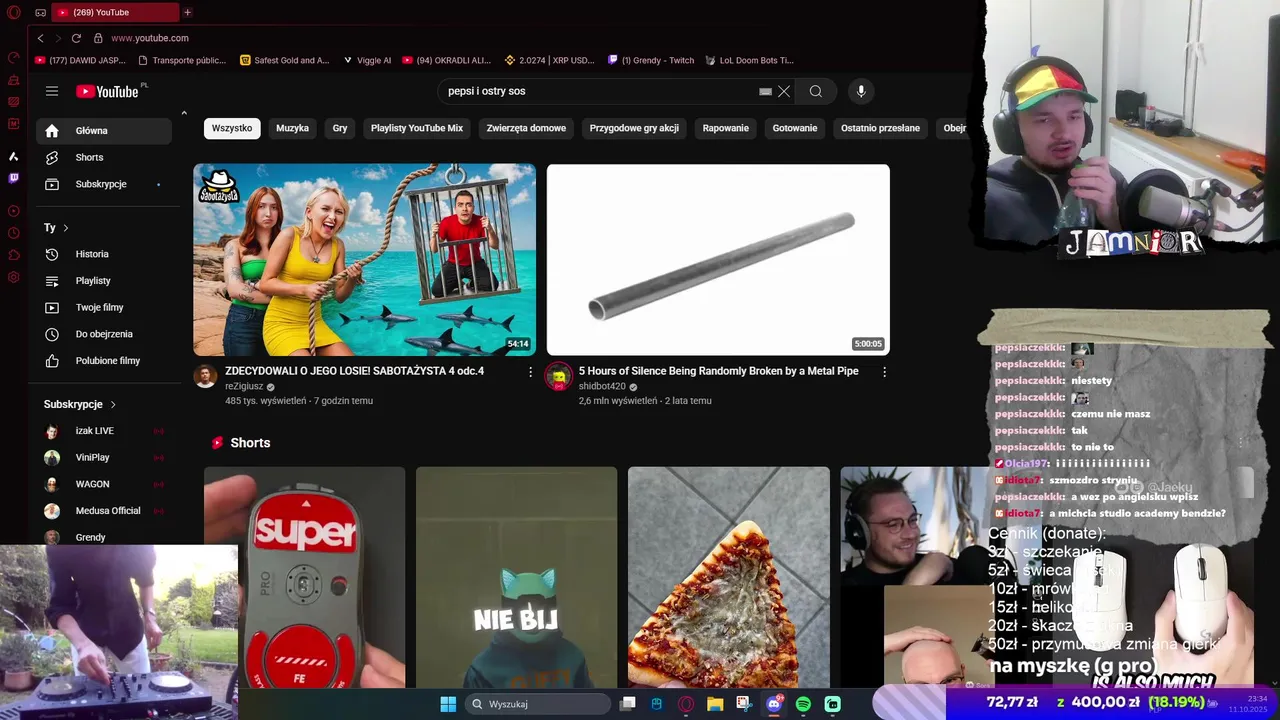The height and width of the screenshot is (720, 1280).
Task: Open Twoje filmy in the sidebar
Action: pyautogui.click(x=104, y=307)
